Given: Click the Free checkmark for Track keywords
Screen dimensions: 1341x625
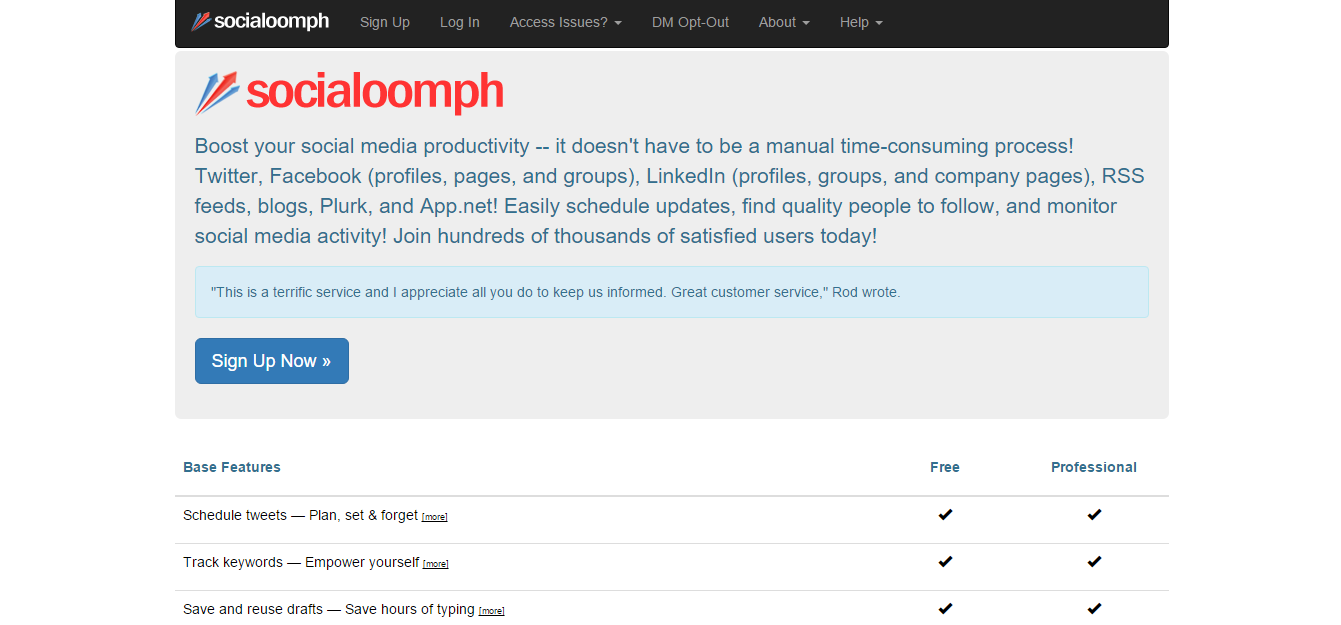Looking at the screenshot, I should pos(945,562).
